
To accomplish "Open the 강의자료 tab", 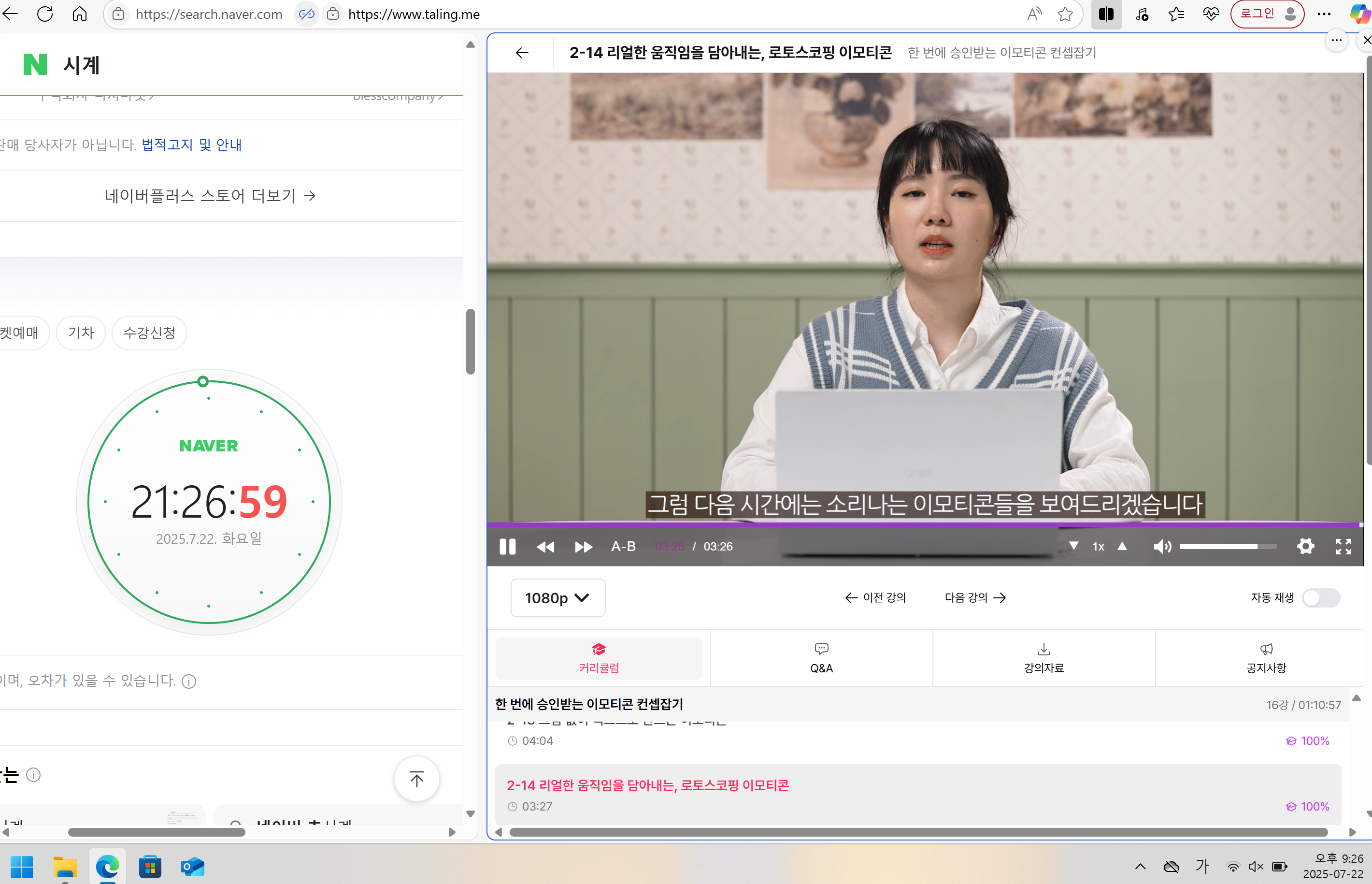I will click(1044, 658).
